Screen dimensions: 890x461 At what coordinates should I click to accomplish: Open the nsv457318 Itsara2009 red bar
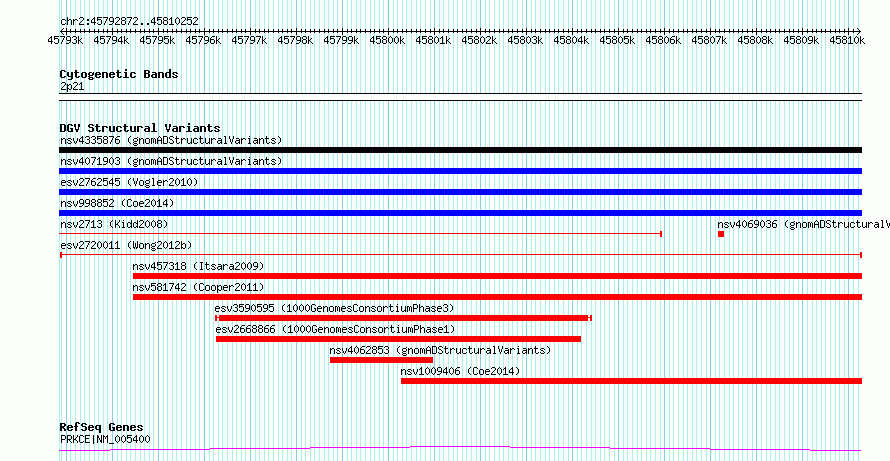click(x=497, y=276)
